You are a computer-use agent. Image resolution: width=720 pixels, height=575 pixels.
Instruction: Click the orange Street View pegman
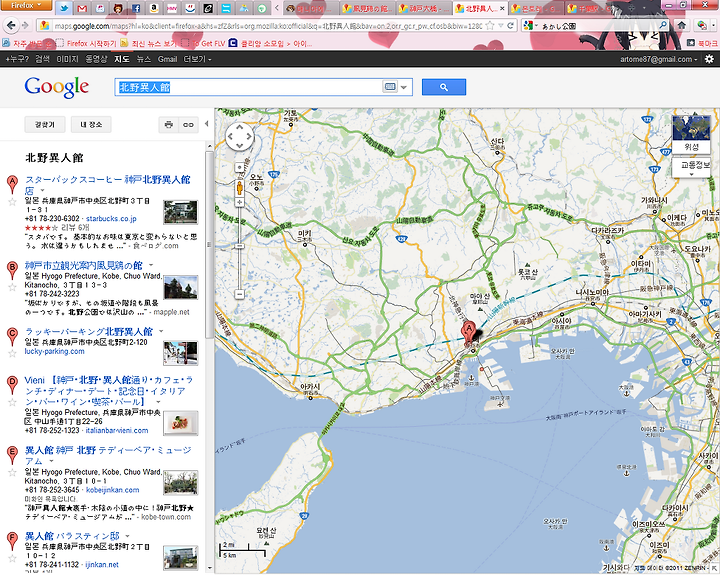[239, 188]
